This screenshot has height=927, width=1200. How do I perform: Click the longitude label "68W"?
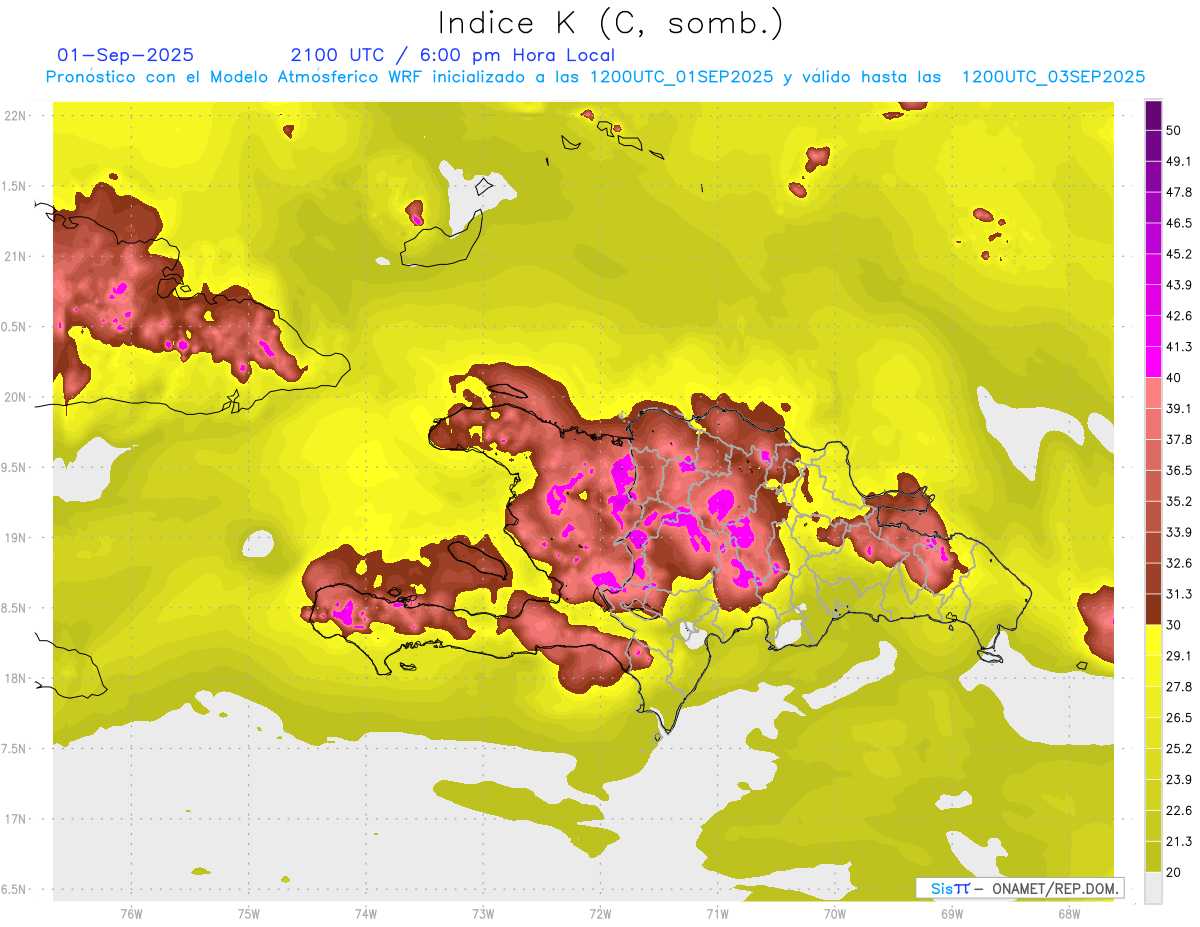[x=1068, y=914]
